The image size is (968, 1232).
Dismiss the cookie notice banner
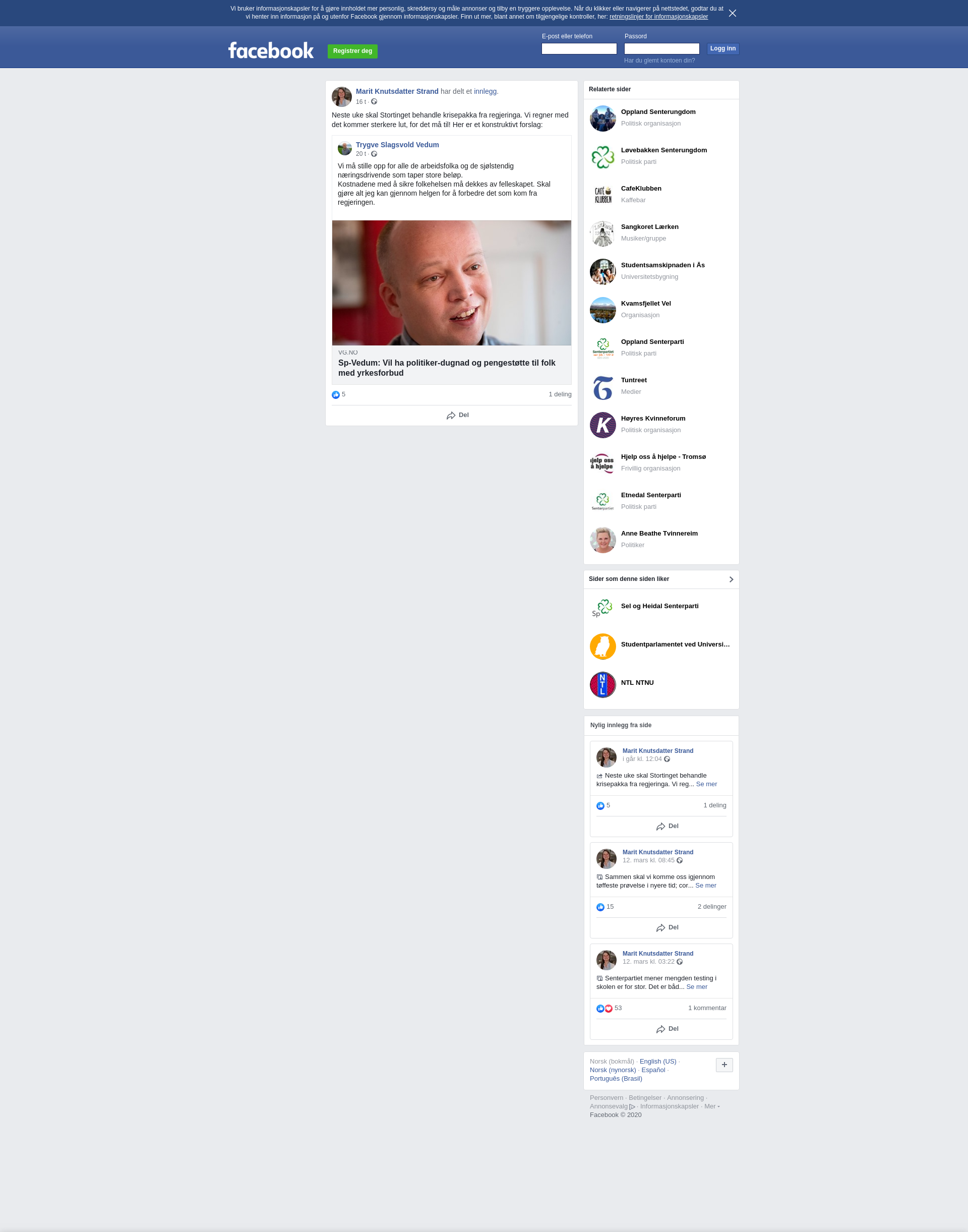pos(732,13)
